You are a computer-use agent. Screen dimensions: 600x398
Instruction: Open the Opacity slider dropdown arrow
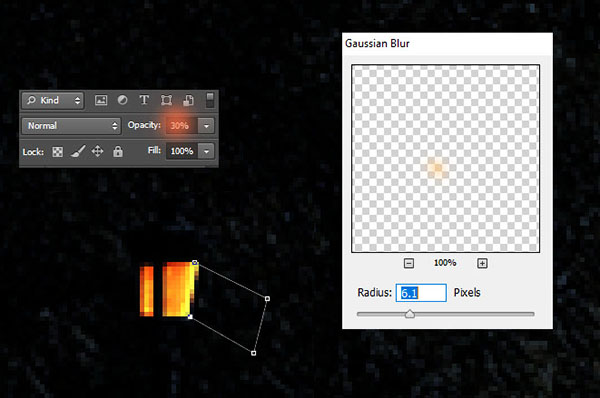tap(206, 126)
